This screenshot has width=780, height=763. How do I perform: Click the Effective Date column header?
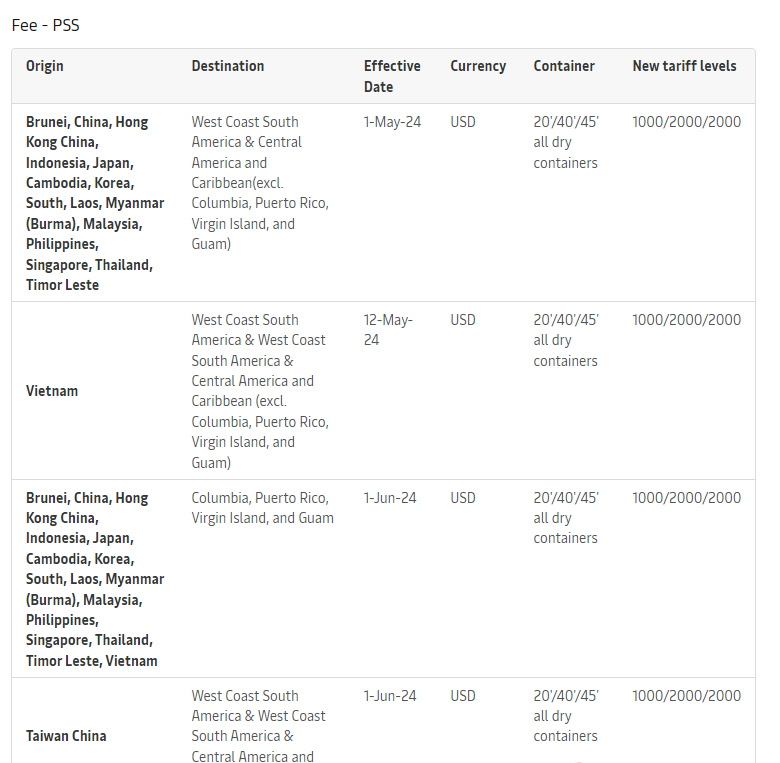(392, 76)
